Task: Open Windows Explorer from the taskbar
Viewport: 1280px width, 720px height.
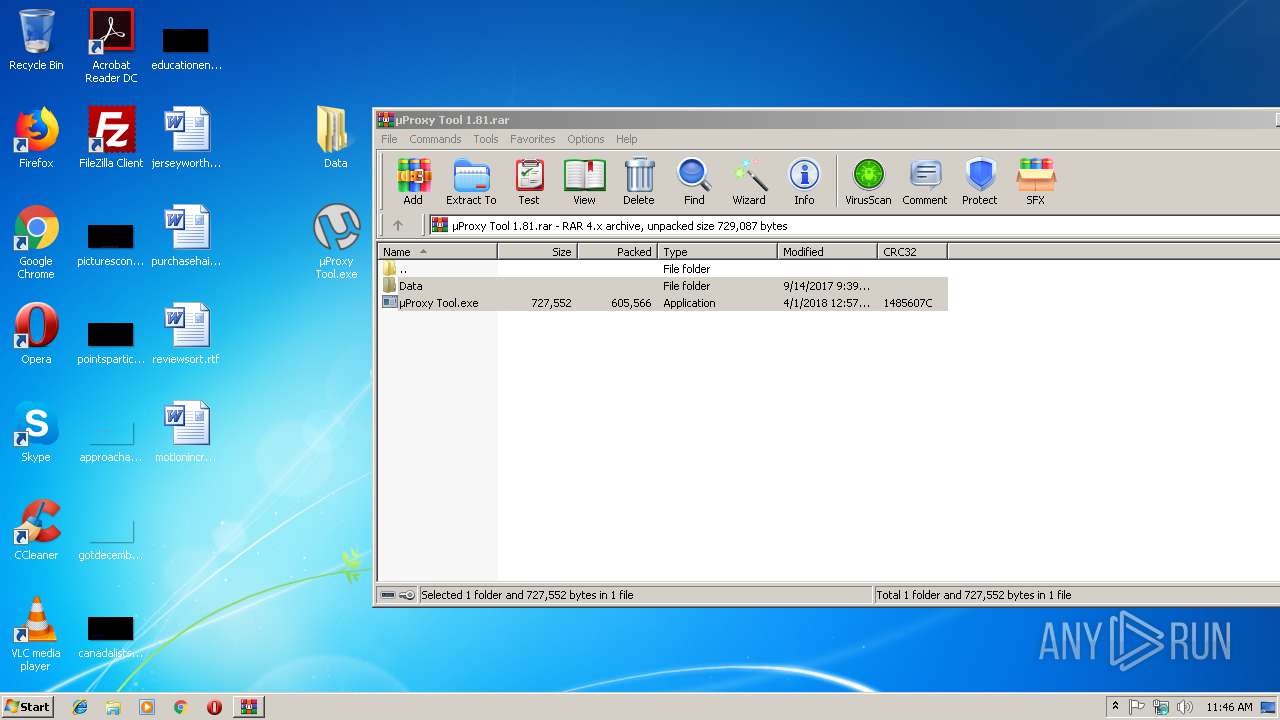Action: click(x=113, y=707)
